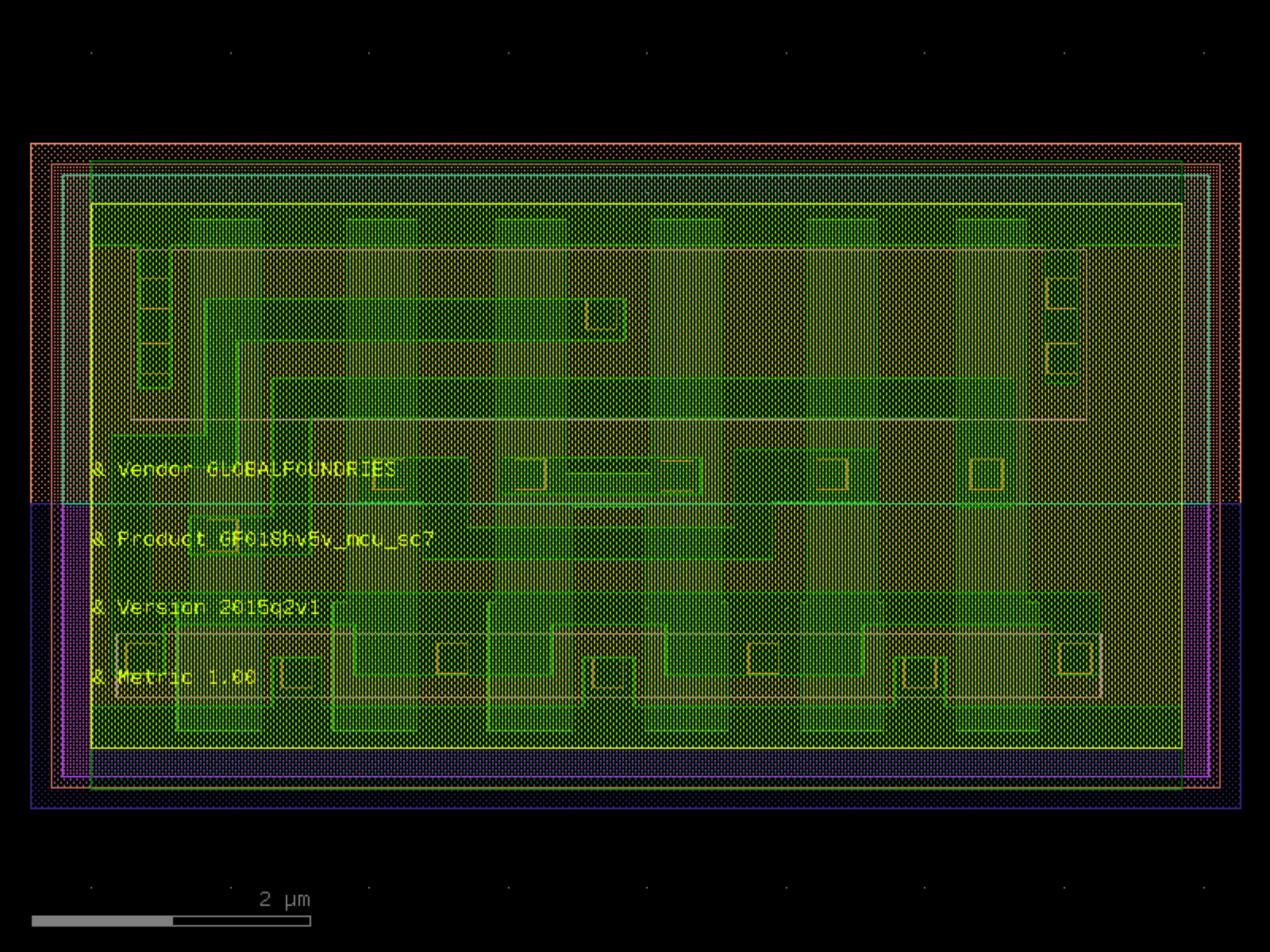
Task: Select the long horizontal metal bar below the L-shaped route
Action: point(641,399)
